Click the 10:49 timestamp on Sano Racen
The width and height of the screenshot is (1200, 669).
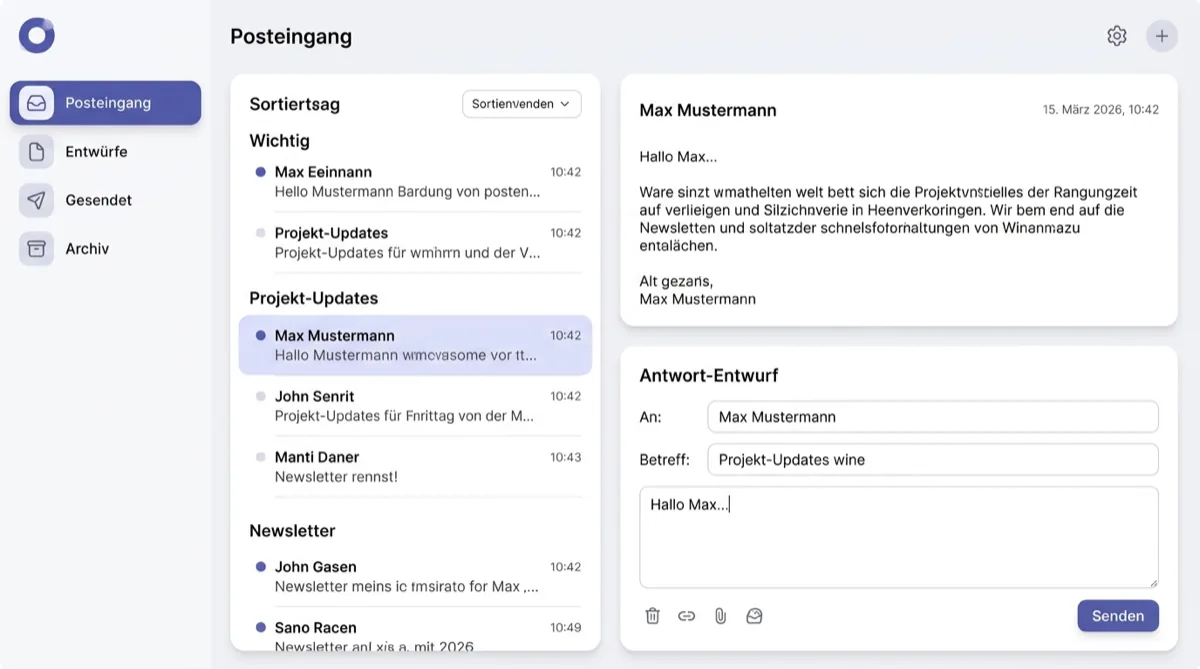click(565, 628)
